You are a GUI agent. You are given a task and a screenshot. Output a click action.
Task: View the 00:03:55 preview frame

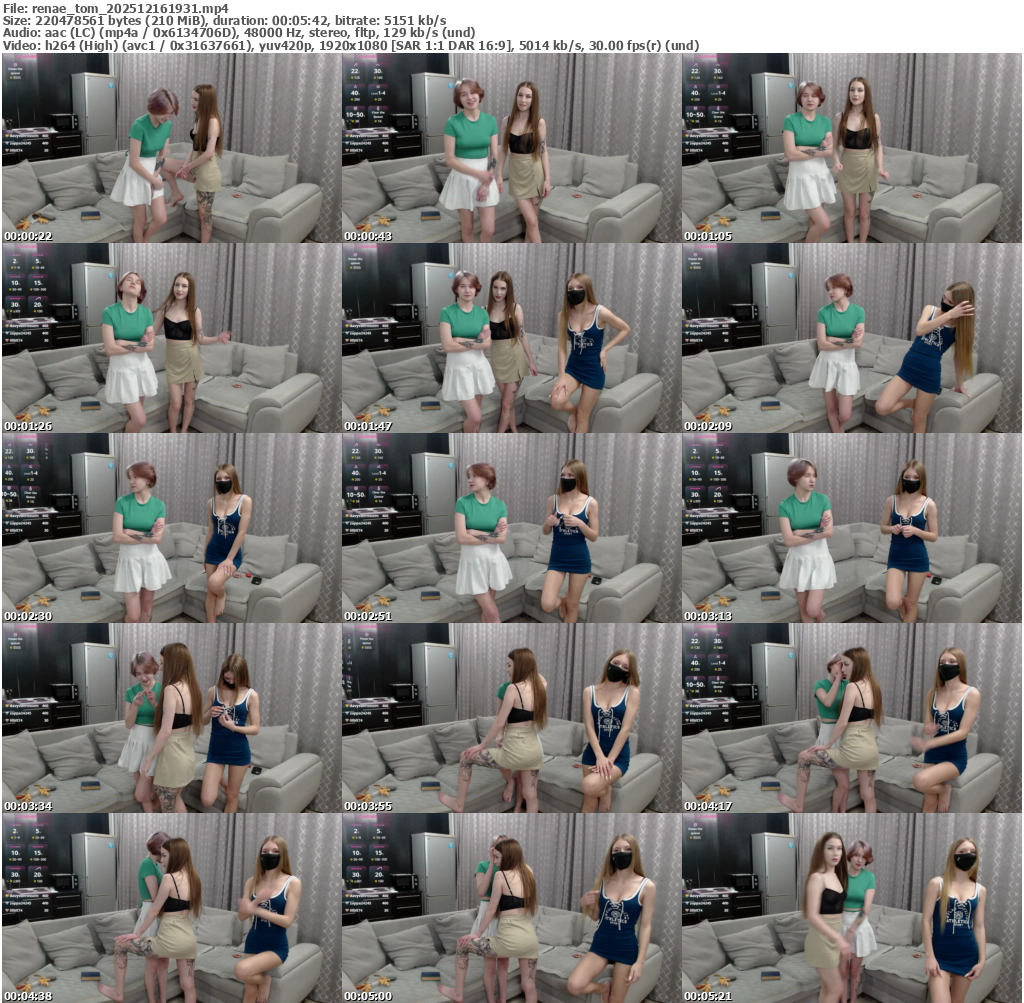[x=511, y=718]
